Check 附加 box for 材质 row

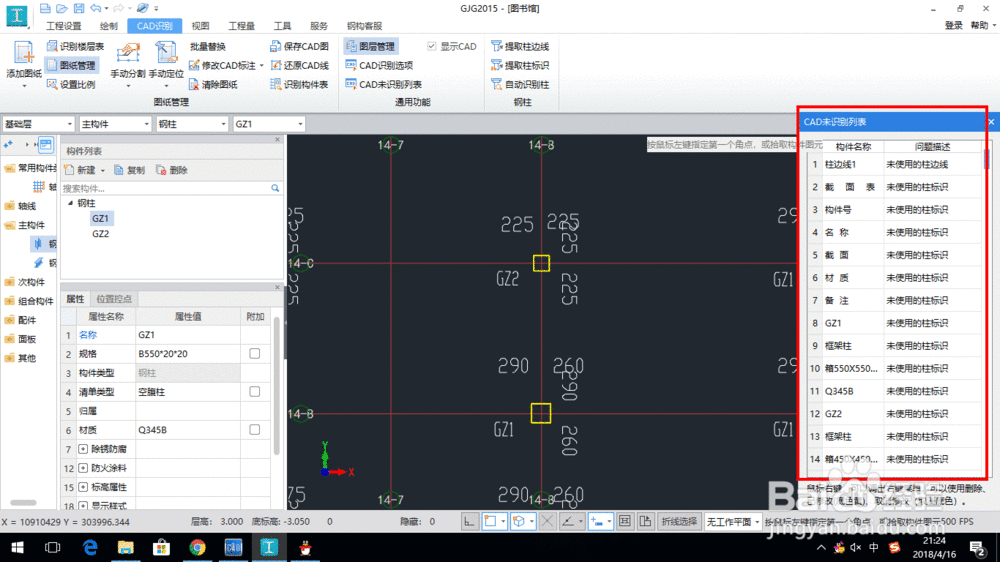[255, 430]
